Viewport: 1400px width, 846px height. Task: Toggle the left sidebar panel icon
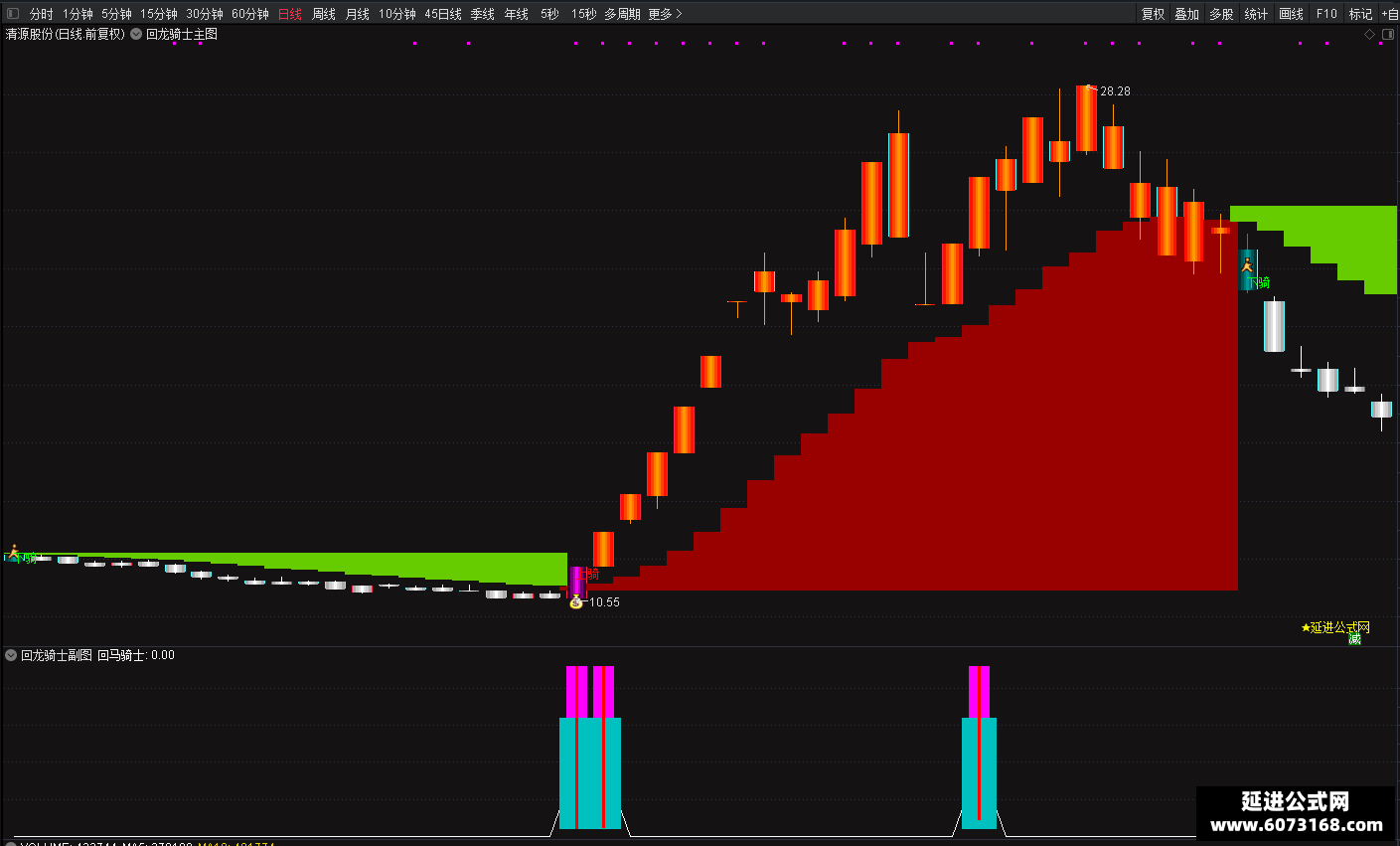pyautogui.click(x=13, y=14)
